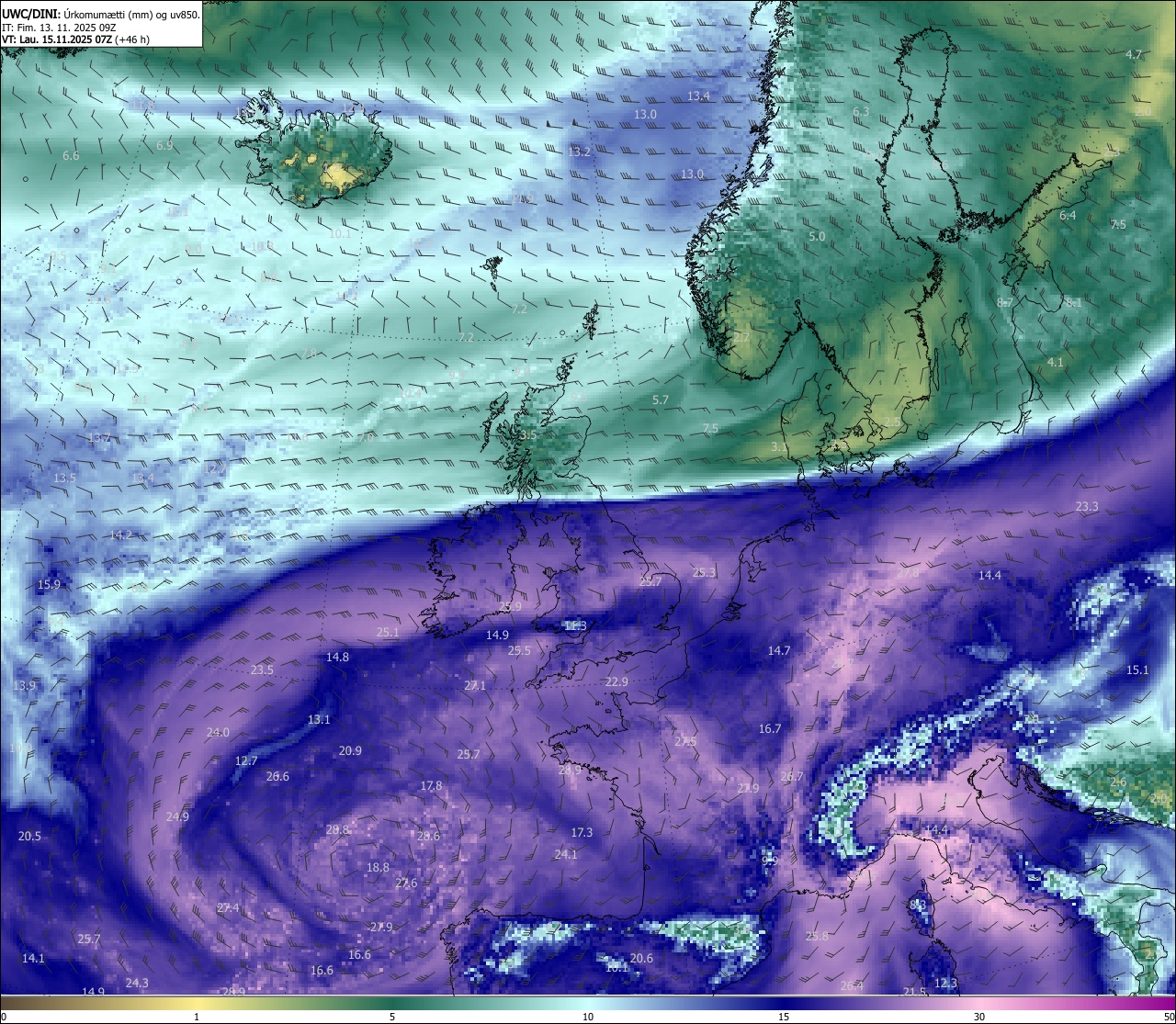Click the 14.2 value label
1176x1024 pixels.
121,535
